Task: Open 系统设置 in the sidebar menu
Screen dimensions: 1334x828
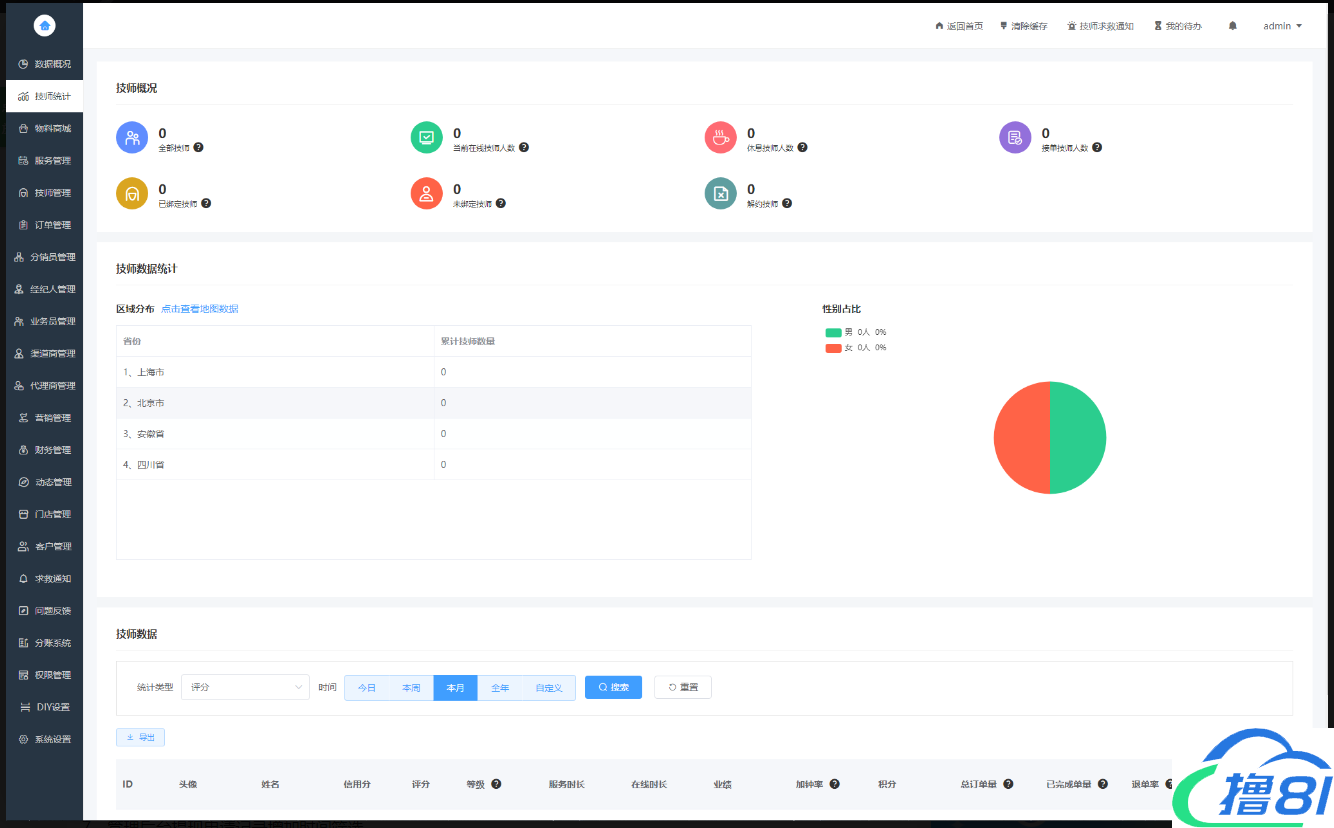Action: [45, 740]
